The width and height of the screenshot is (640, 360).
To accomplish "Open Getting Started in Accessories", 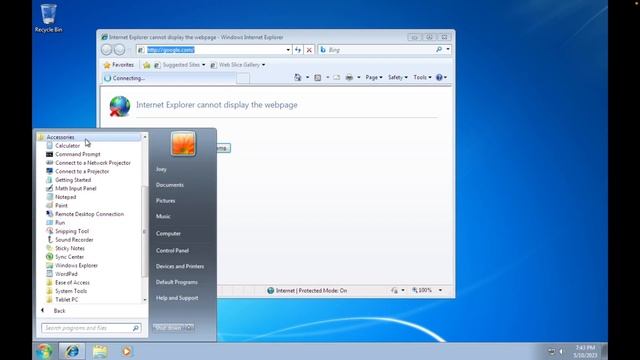I will pyautogui.click(x=73, y=180).
